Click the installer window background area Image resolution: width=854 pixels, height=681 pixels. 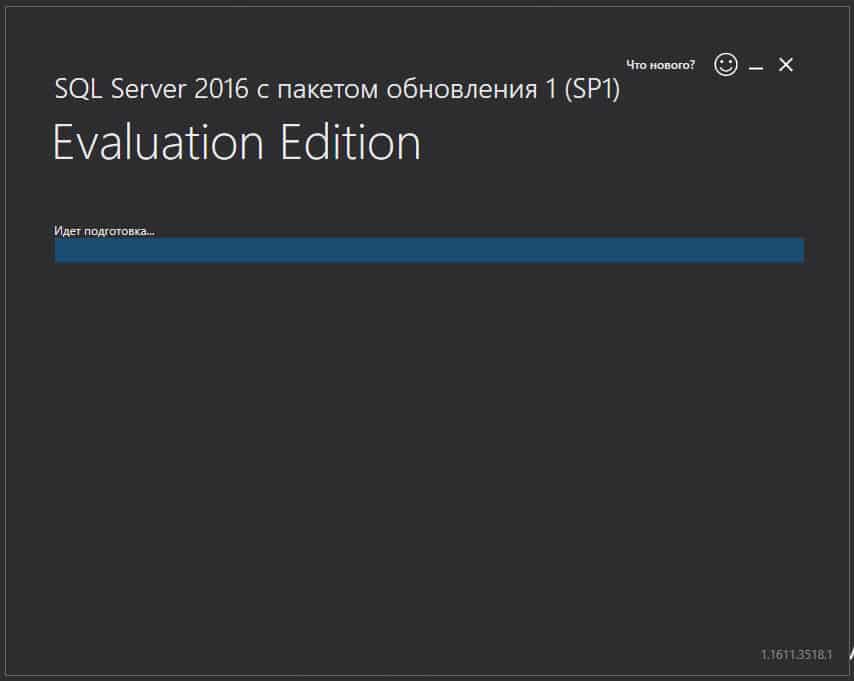tap(427, 450)
